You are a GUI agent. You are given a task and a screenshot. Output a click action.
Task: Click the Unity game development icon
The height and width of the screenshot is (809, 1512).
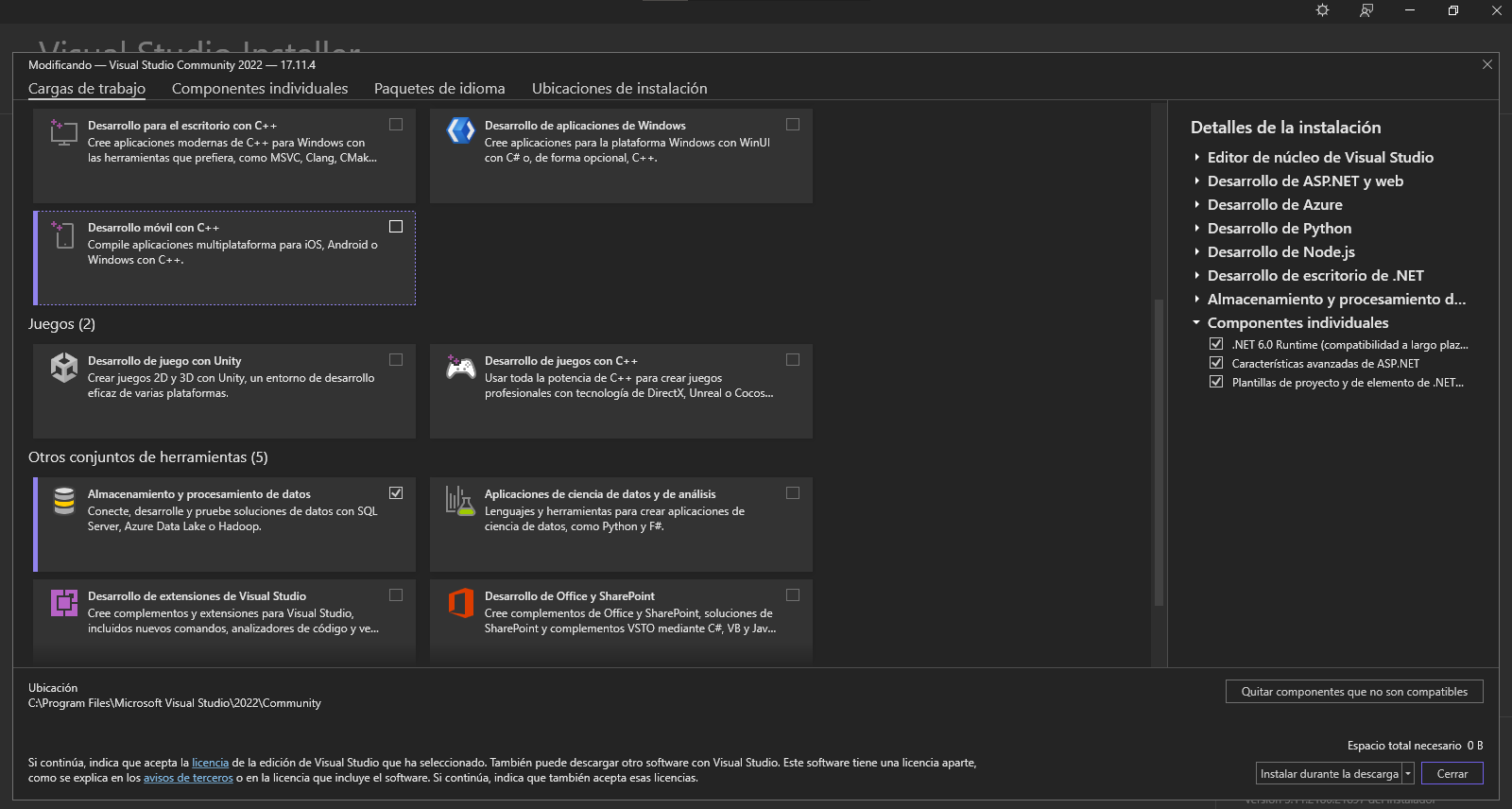(x=63, y=367)
